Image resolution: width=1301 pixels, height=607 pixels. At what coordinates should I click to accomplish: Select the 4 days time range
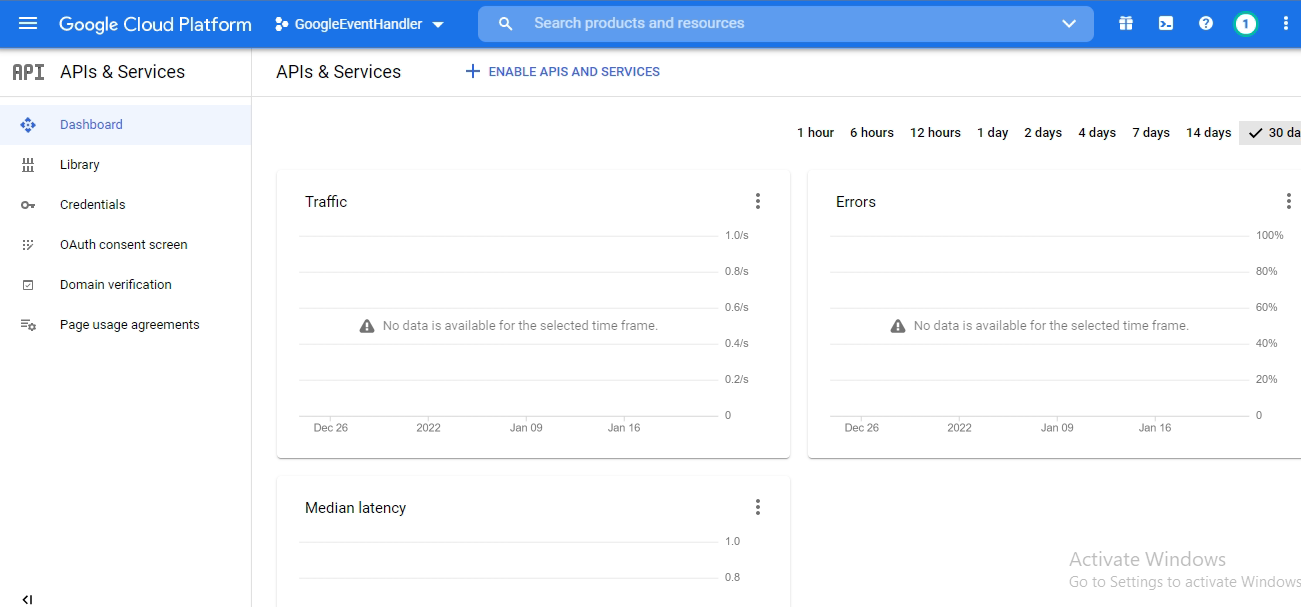pyautogui.click(x=1097, y=133)
